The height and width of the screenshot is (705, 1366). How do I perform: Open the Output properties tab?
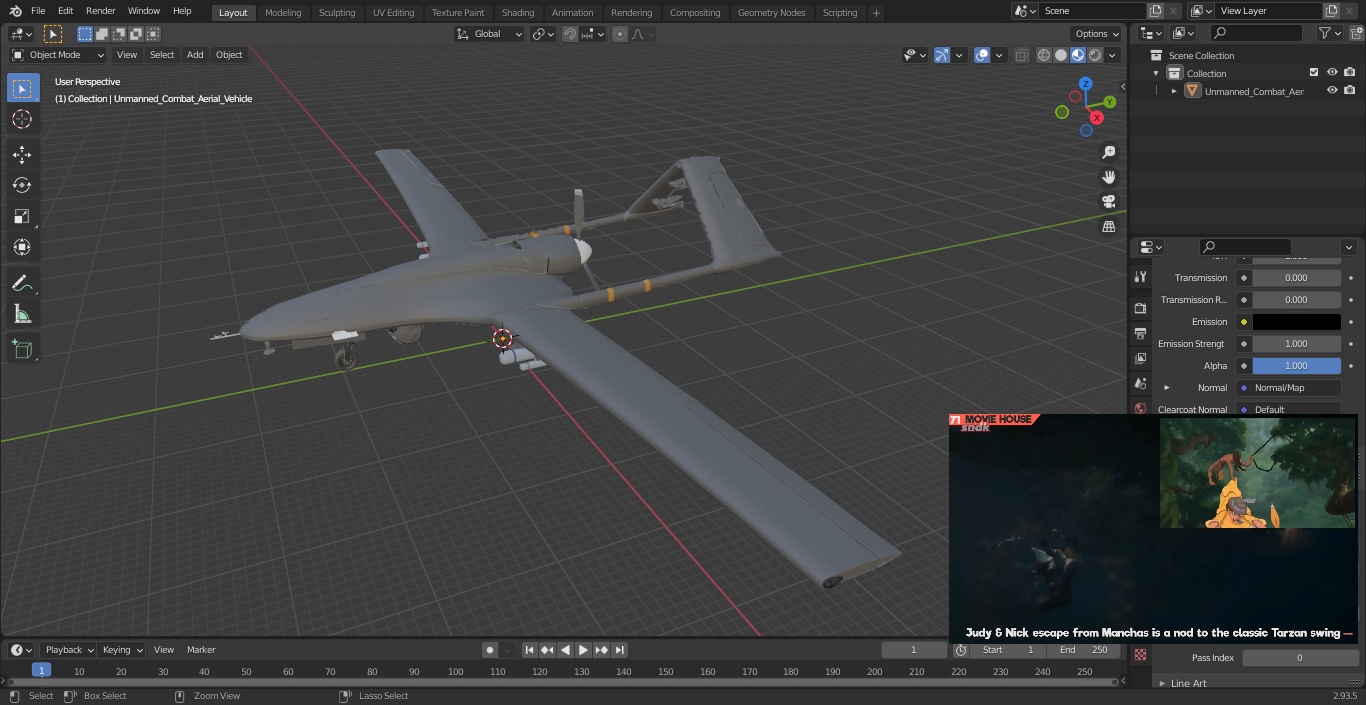pos(1140,333)
